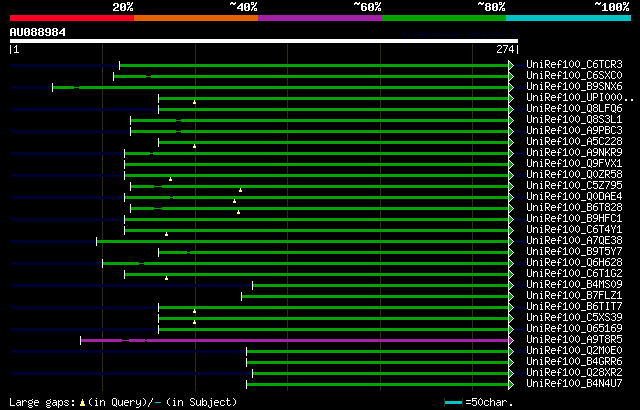Screen dimensions: 640x410
Task: Click the "=50char." scale legend text
Action: (489, 403)
